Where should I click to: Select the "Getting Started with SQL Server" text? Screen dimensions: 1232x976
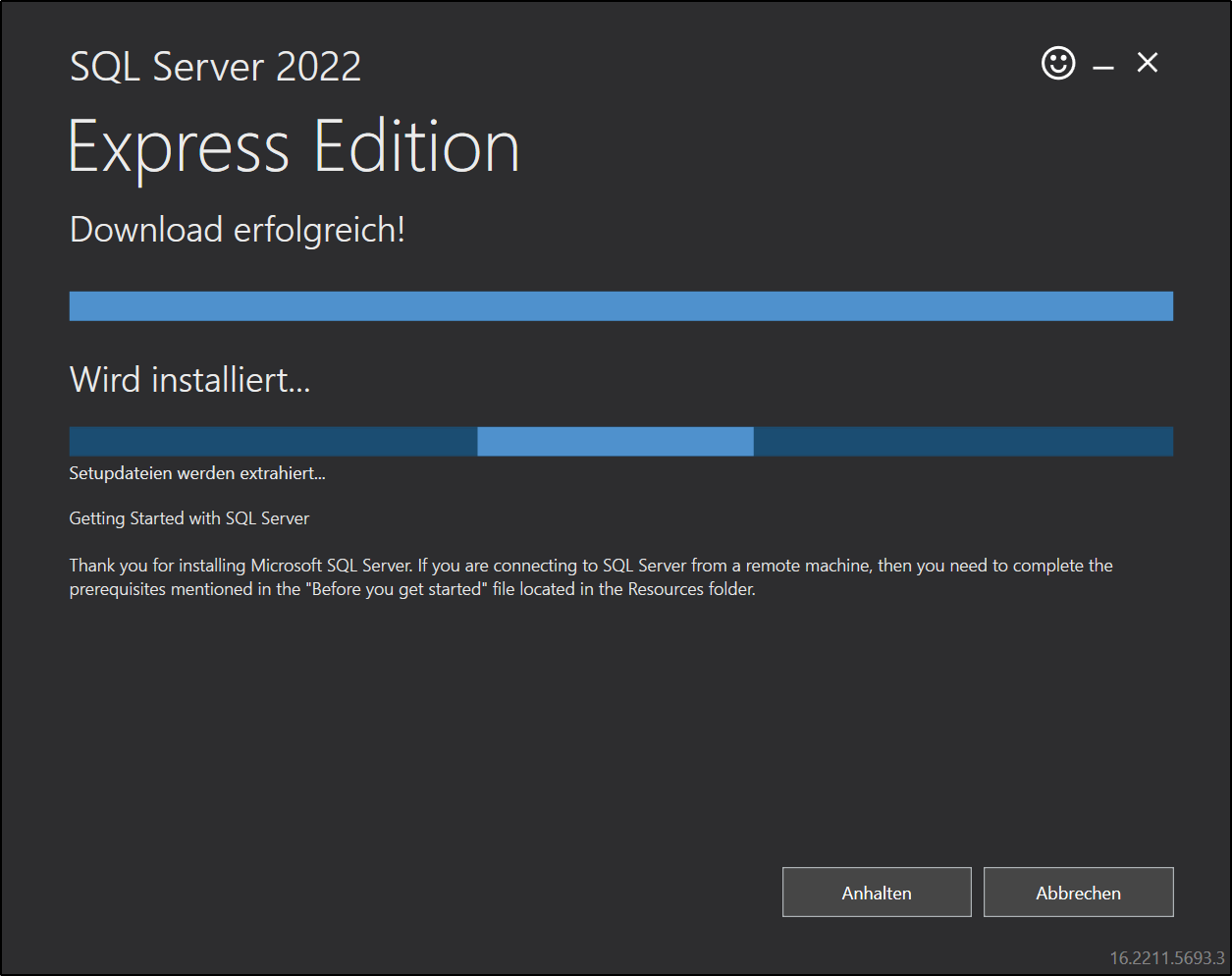[189, 518]
